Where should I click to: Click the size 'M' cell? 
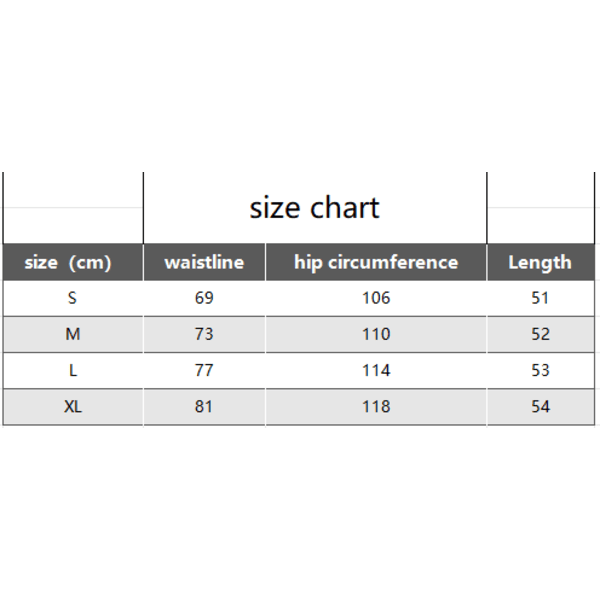pos(73,334)
